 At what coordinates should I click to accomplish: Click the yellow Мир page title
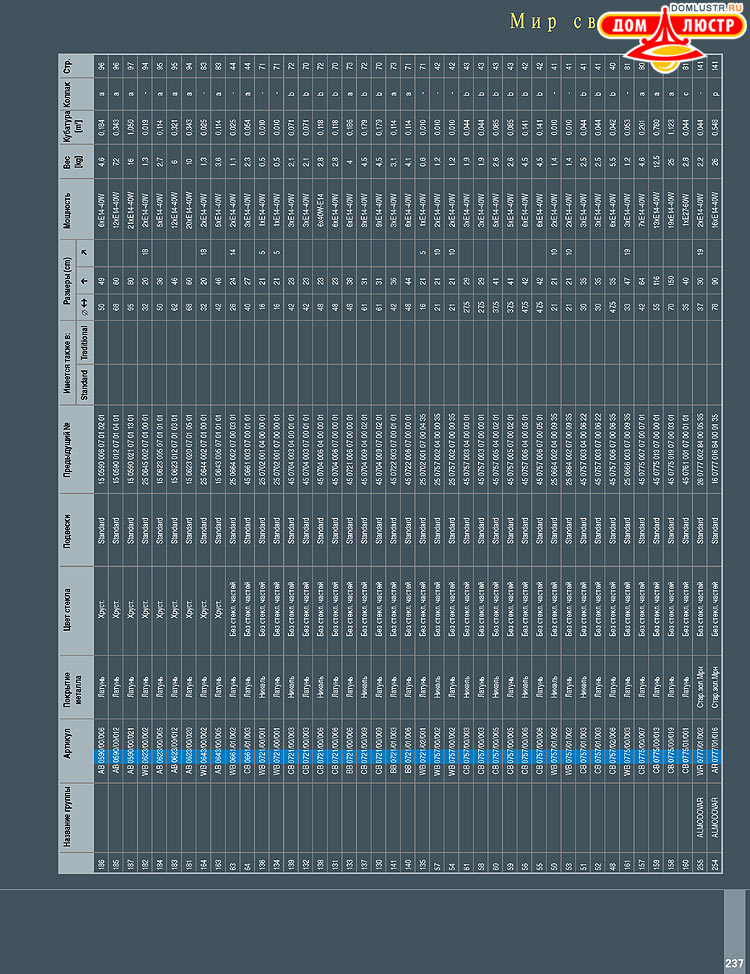point(530,21)
